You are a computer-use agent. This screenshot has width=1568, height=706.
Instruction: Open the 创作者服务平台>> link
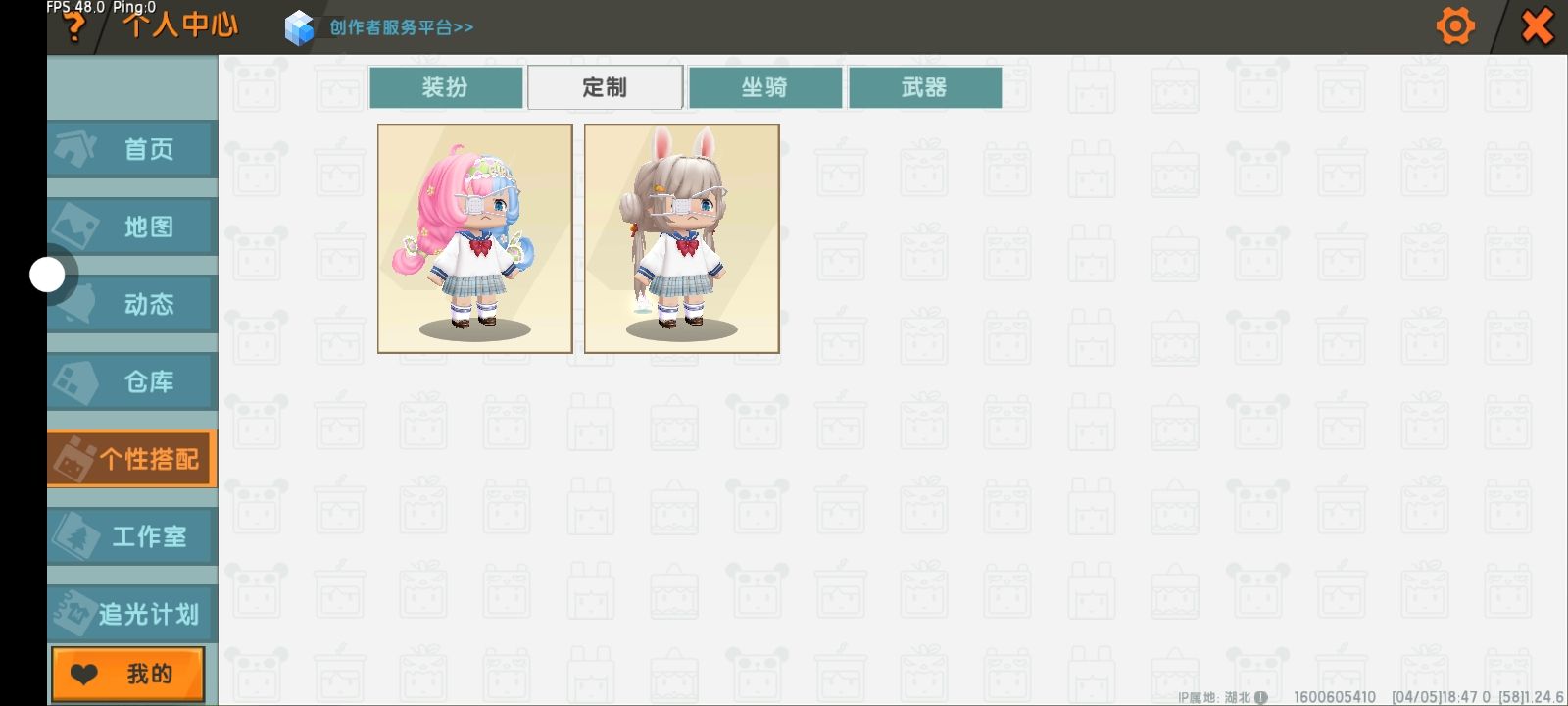tap(401, 27)
